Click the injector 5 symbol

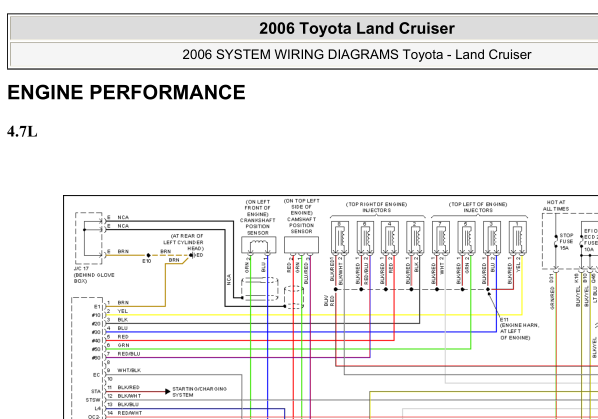(x=466, y=237)
